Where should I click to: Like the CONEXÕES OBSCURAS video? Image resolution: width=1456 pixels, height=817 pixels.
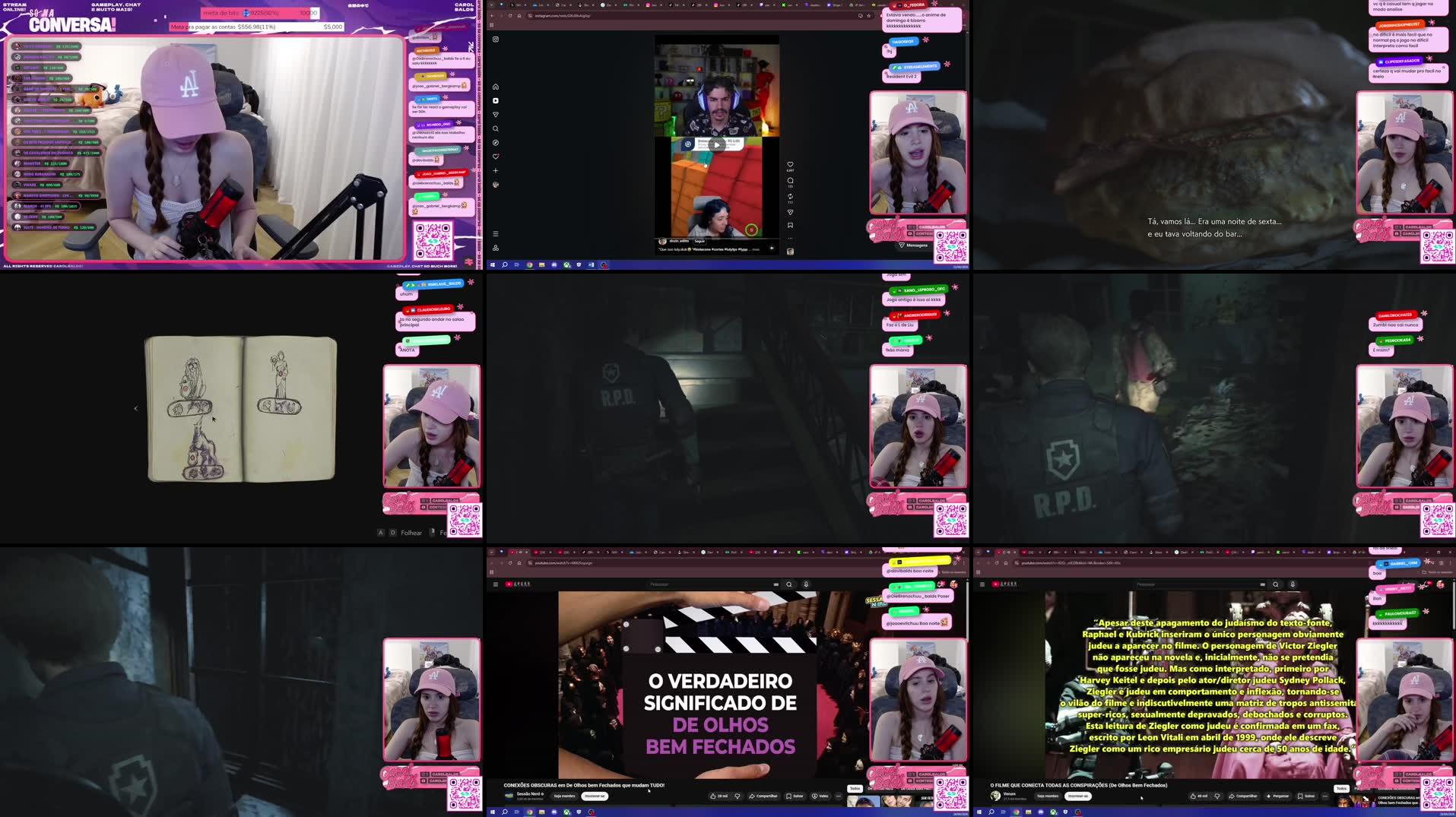point(718,796)
